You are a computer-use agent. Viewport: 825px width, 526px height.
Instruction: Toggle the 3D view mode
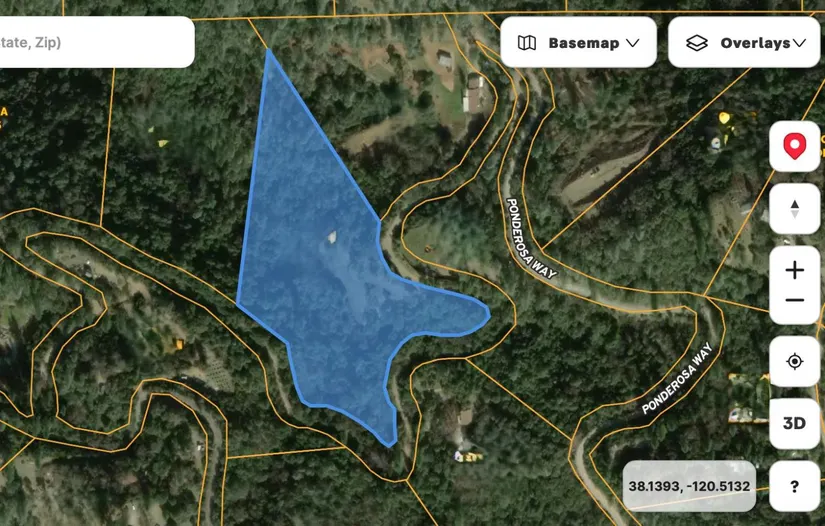[x=794, y=423]
